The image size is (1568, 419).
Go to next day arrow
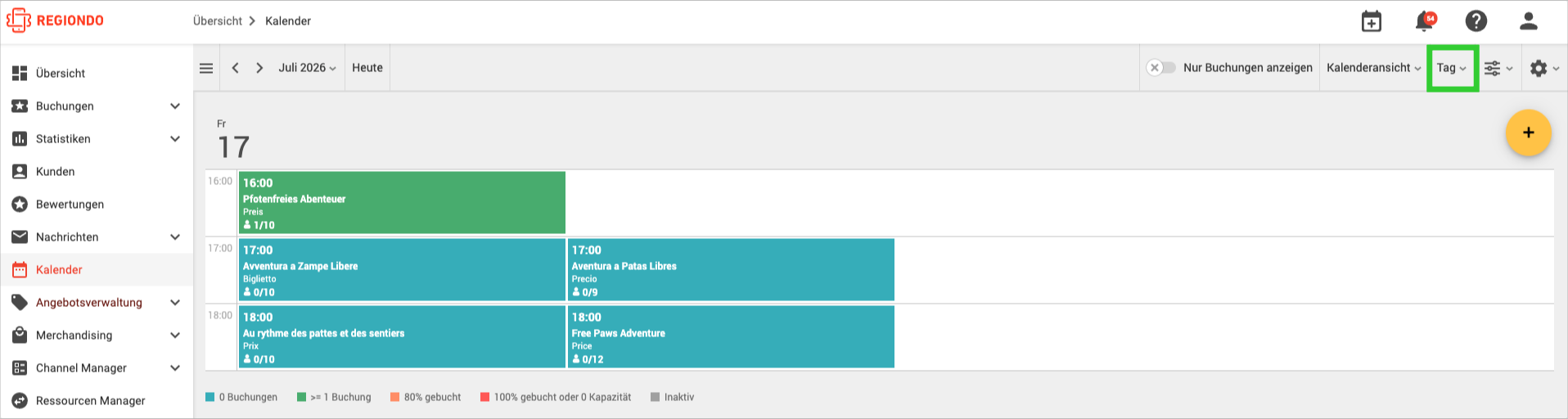259,68
